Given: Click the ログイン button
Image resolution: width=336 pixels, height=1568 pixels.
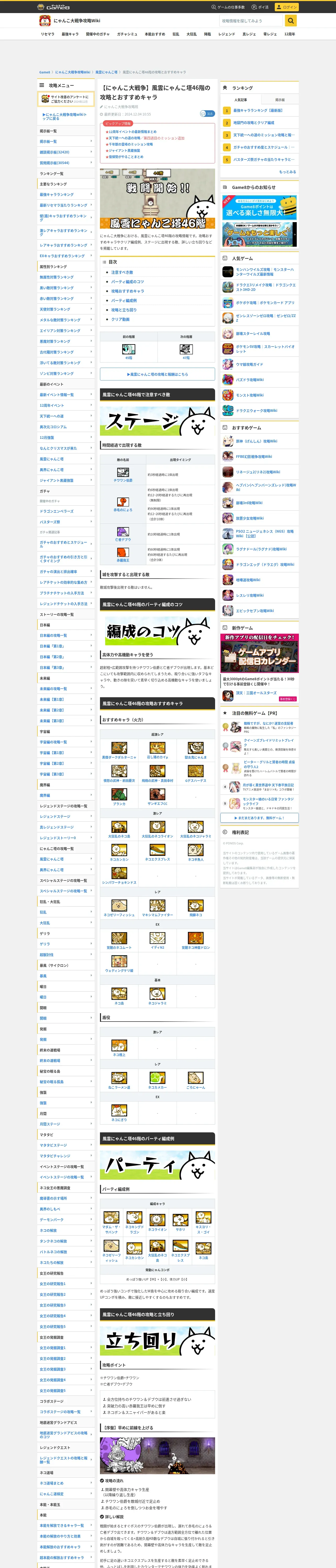Looking at the screenshot, I should [x=287, y=7].
